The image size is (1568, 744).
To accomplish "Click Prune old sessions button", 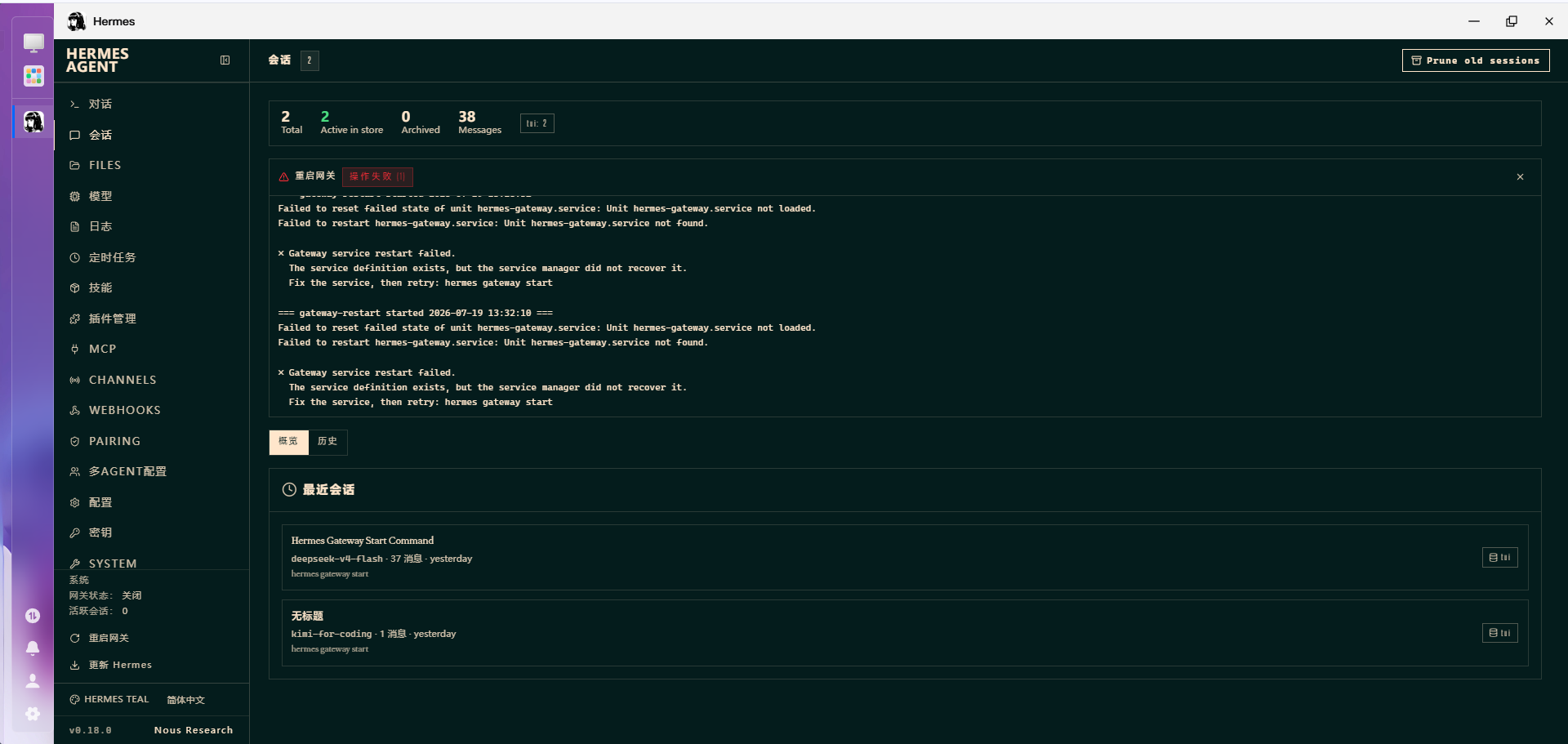I will click(x=1475, y=60).
